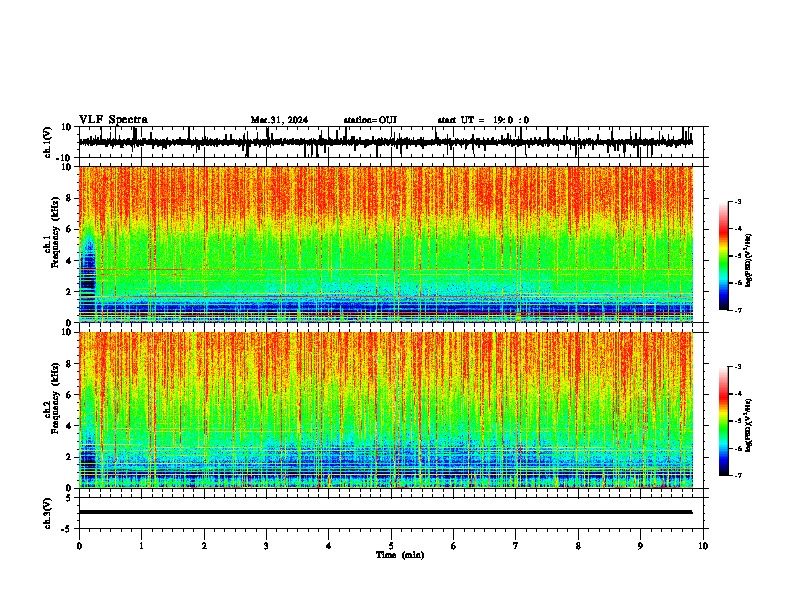
Task: Click the ch.3 flat black trace line
Action: tap(385, 512)
